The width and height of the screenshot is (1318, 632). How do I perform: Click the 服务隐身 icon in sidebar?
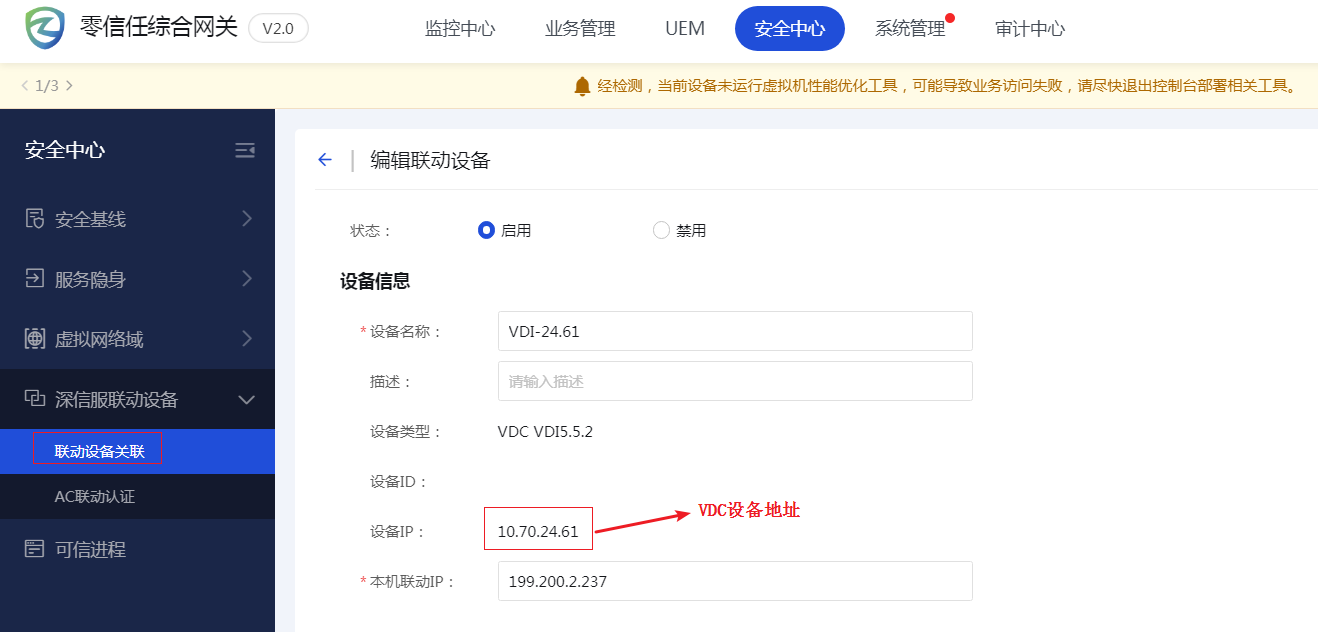35,279
